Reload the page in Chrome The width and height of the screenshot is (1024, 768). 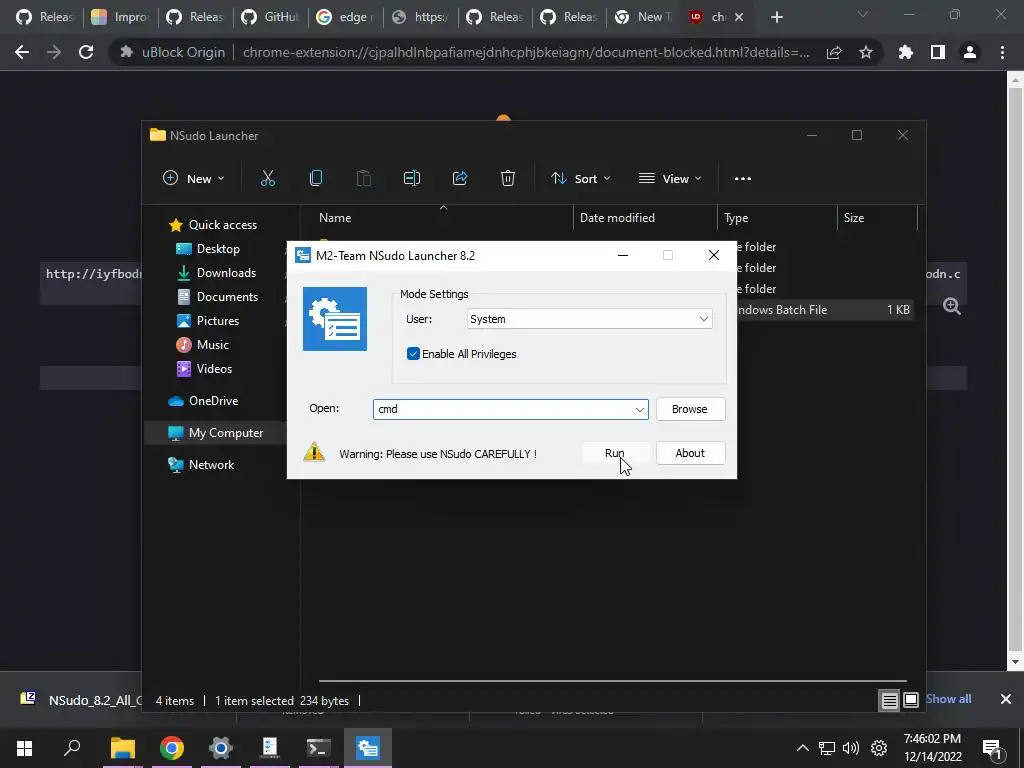(x=86, y=52)
